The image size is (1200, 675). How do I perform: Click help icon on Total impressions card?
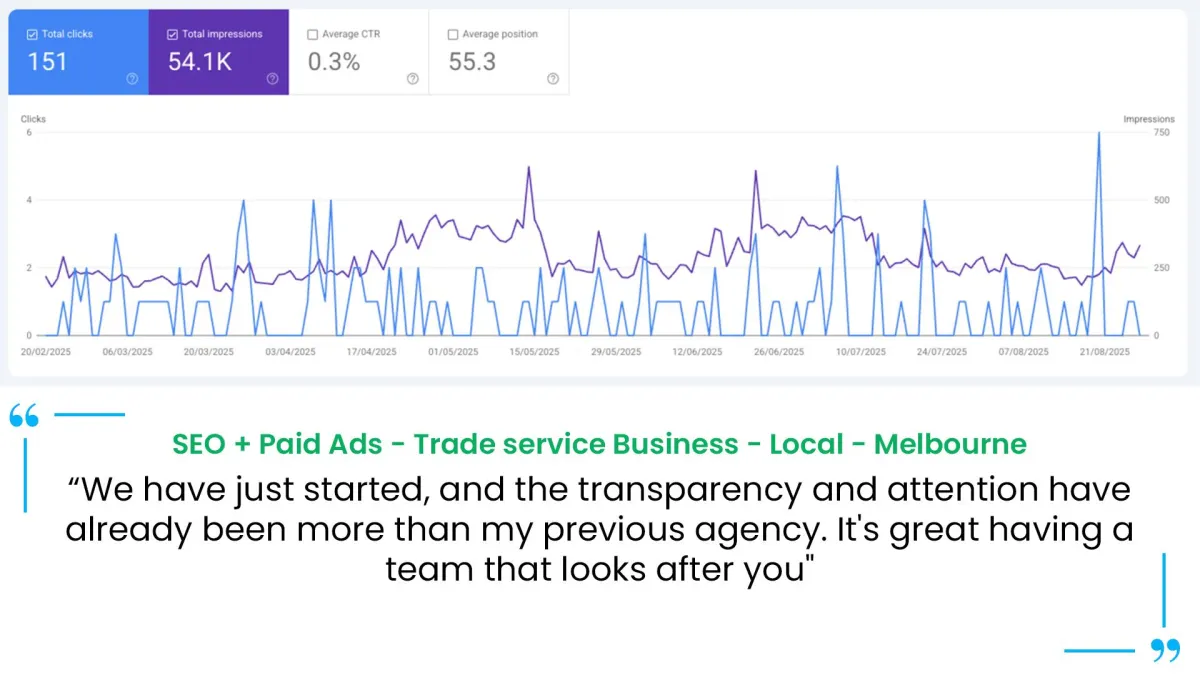point(272,79)
